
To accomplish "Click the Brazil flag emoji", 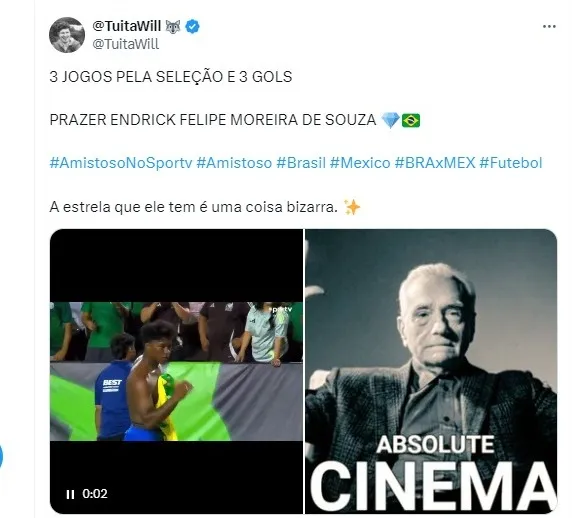I will 411,120.
